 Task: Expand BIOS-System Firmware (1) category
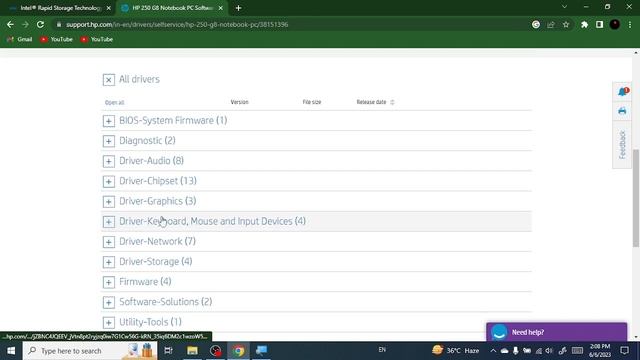point(109,121)
